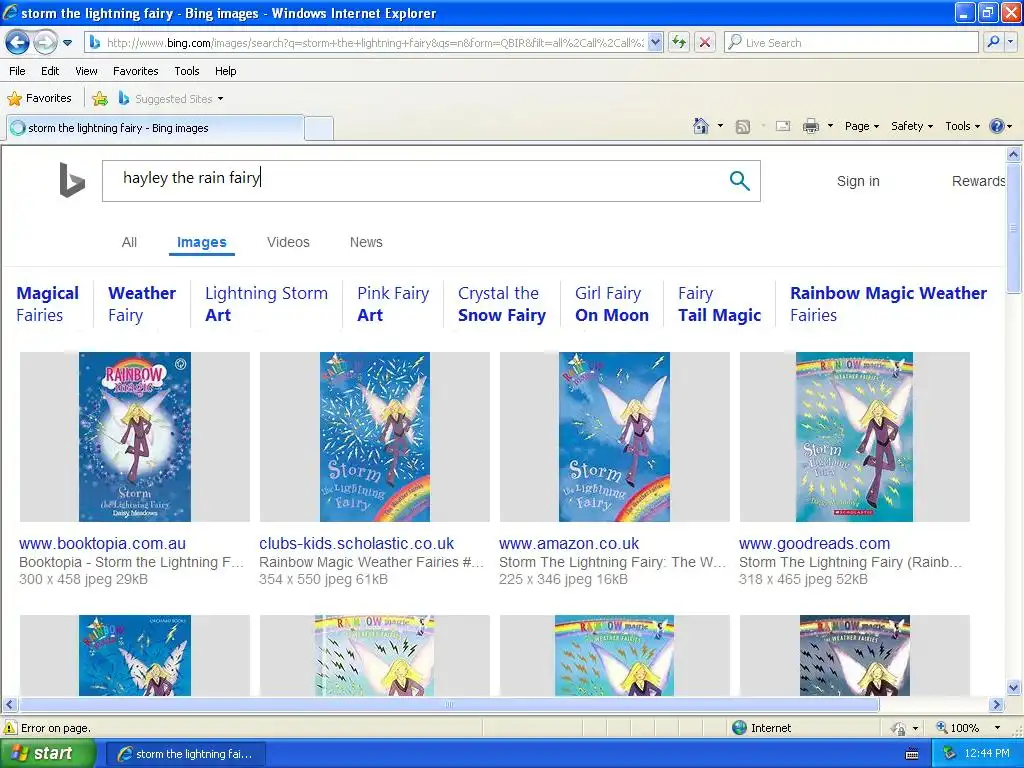
Task: Switch to the News tab
Action: point(366,242)
